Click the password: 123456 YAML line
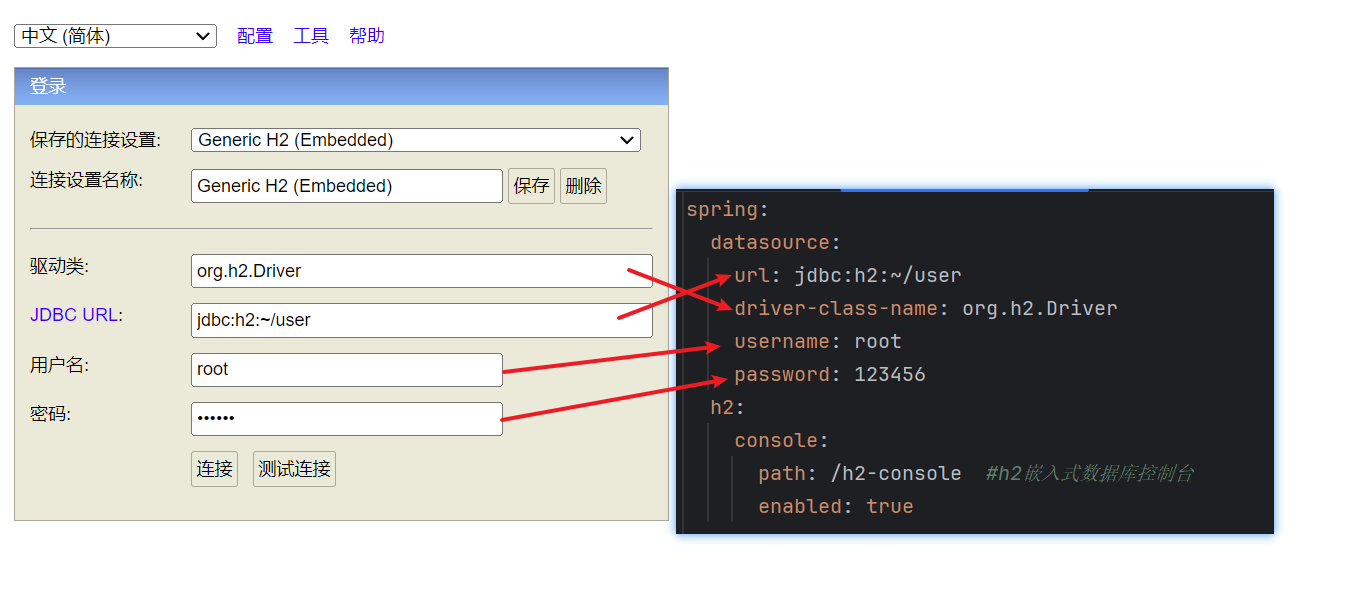1362x610 pixels. tap(829, 374)
